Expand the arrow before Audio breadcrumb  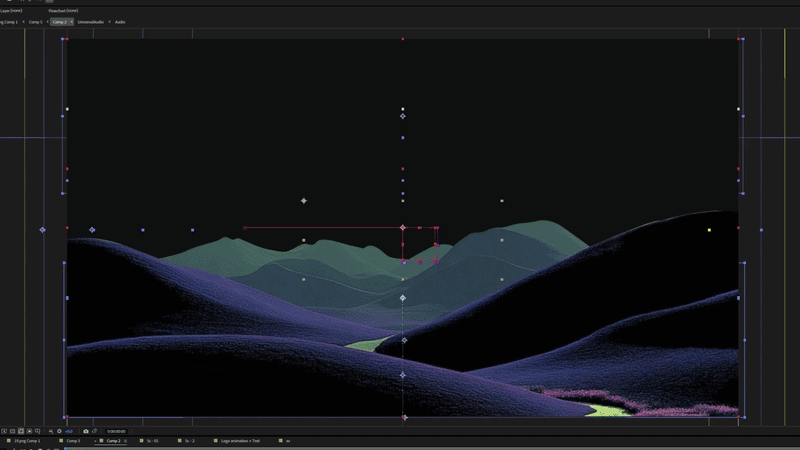coord(109,22)
